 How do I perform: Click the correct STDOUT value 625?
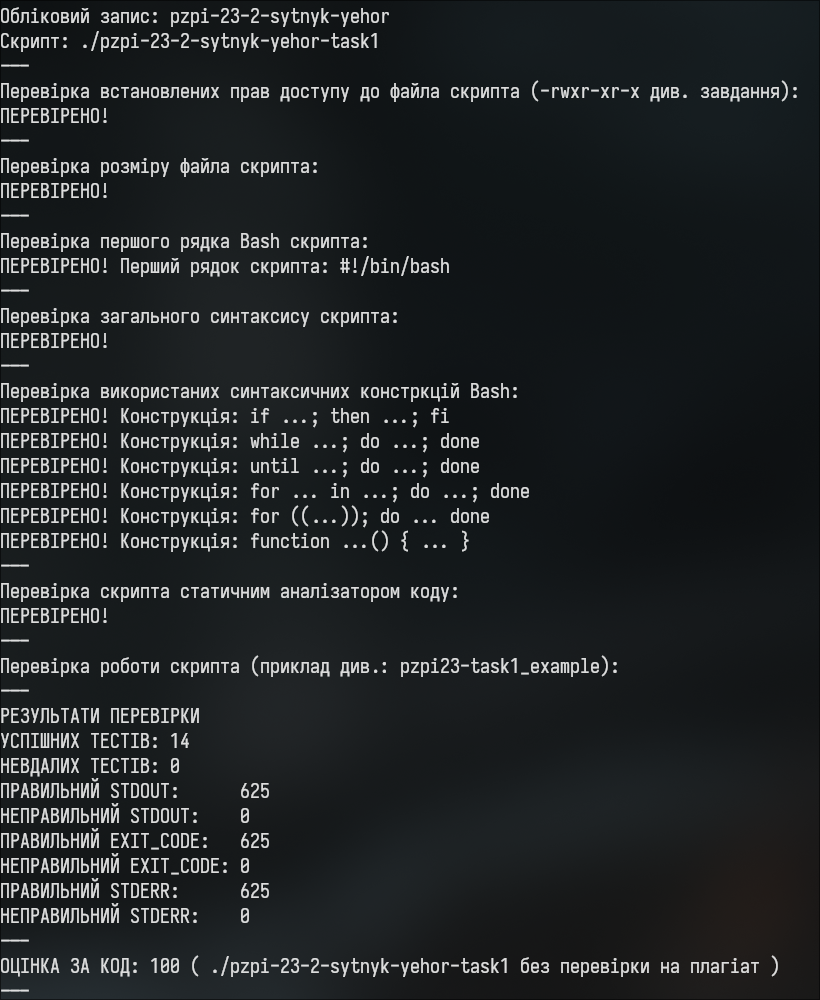coord(255,791)
